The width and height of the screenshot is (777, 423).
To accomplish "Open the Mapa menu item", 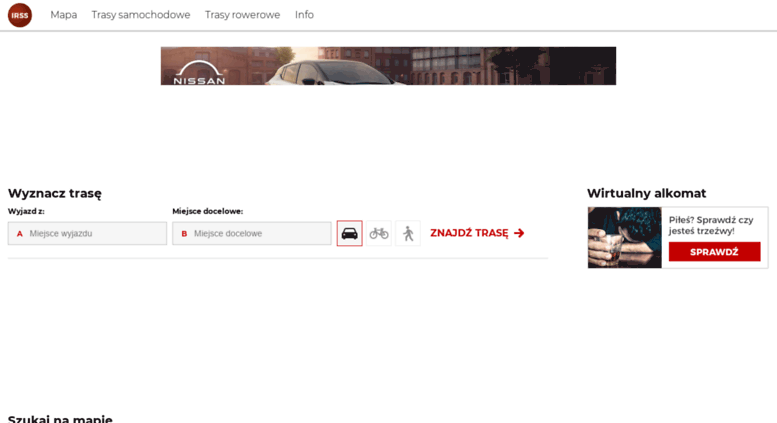I will (63, 15).
